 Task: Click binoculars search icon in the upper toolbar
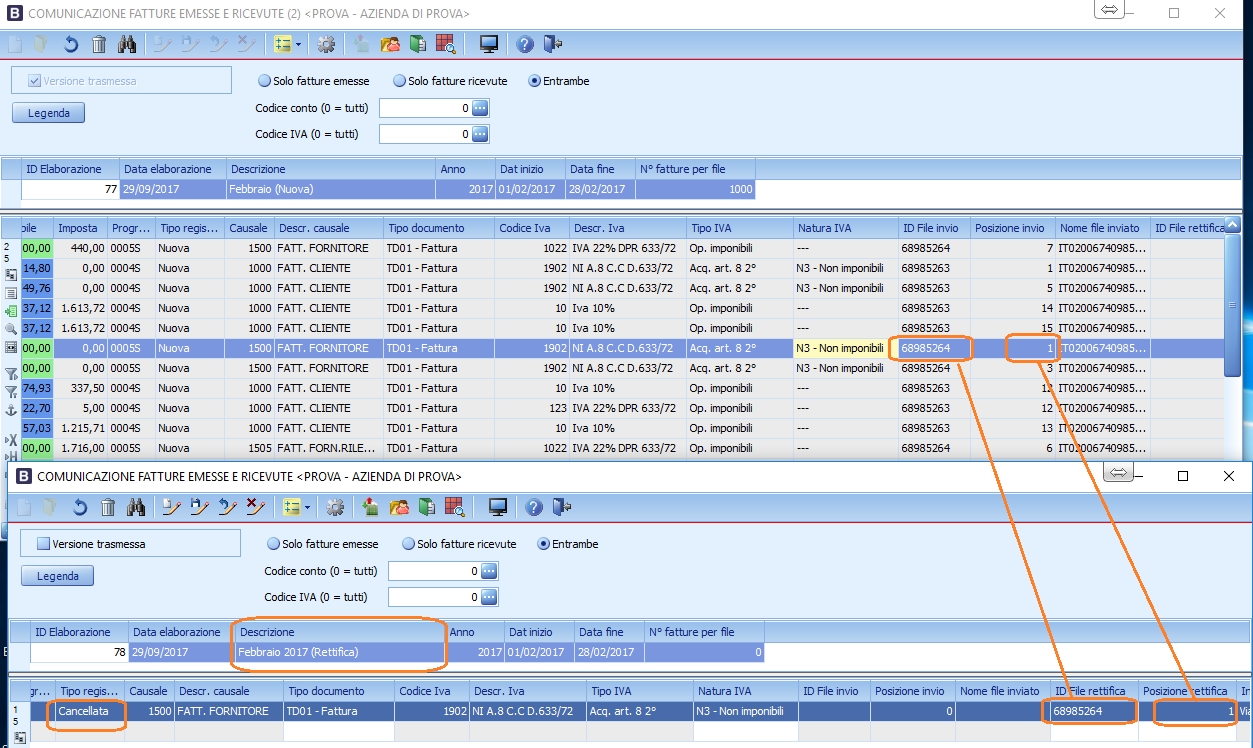[126, 44]
